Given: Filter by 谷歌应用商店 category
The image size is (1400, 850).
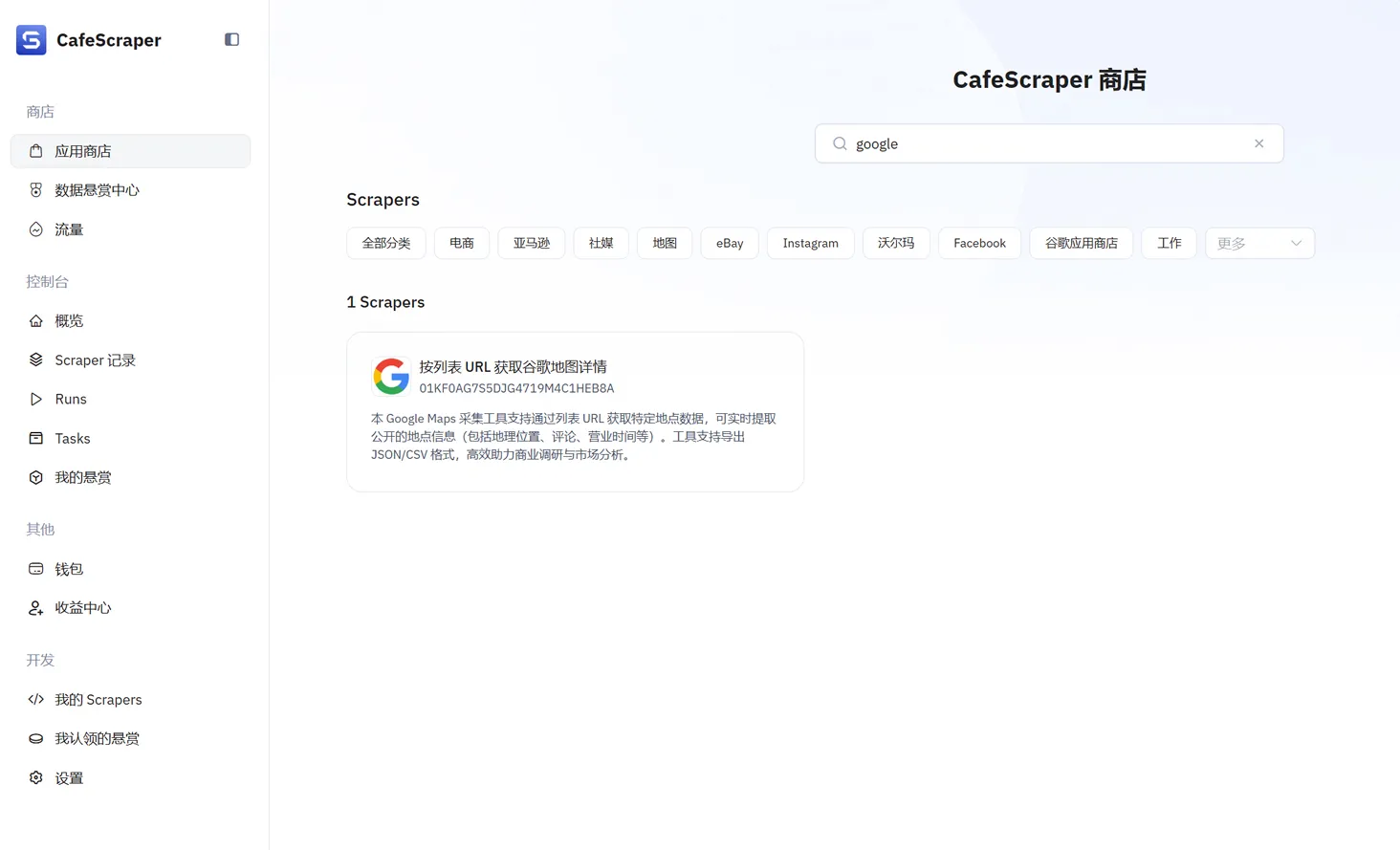Looking at the screenshot, I should [1081, 243].
